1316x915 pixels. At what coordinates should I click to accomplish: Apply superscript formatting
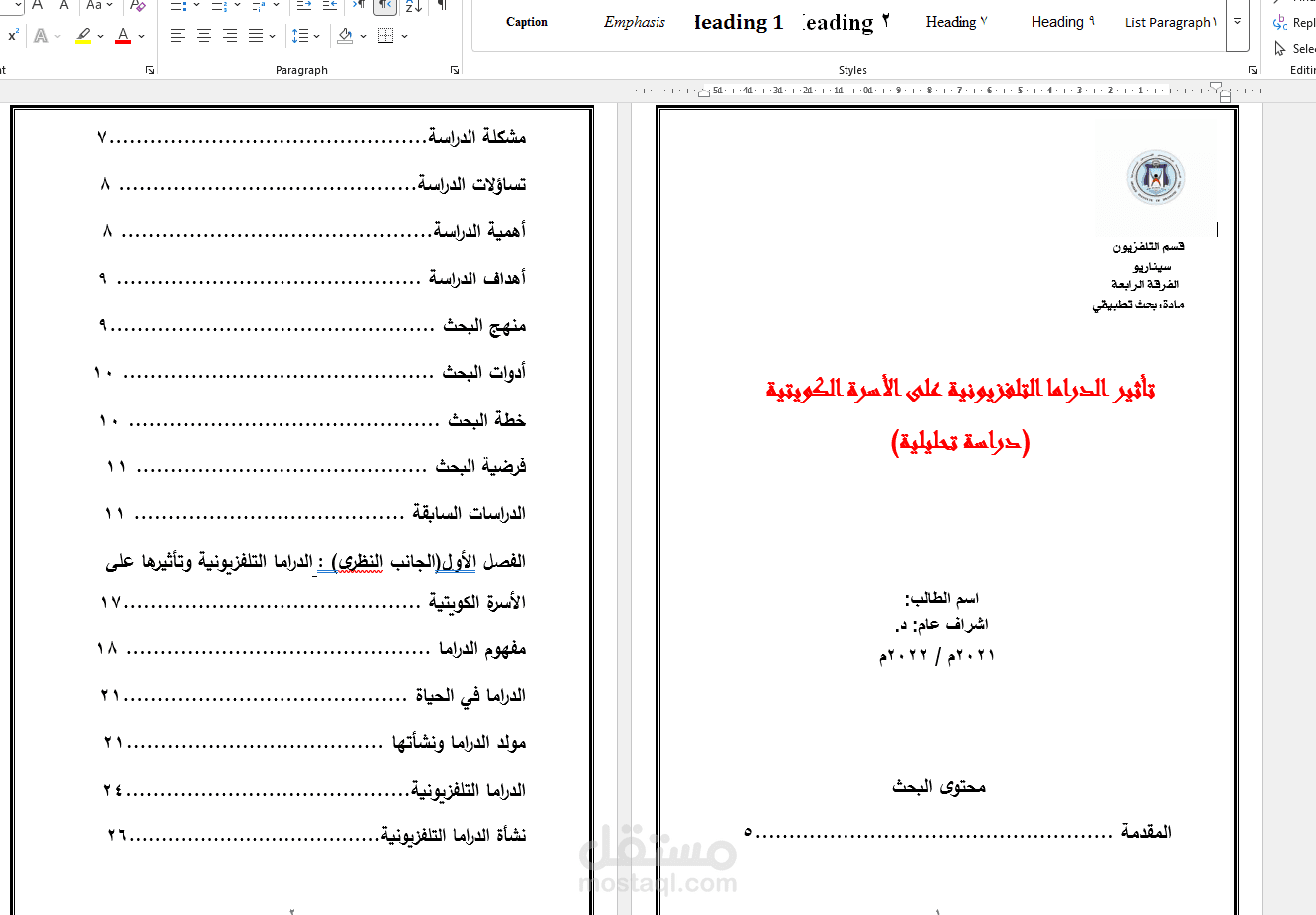click(x=13, y=36)
